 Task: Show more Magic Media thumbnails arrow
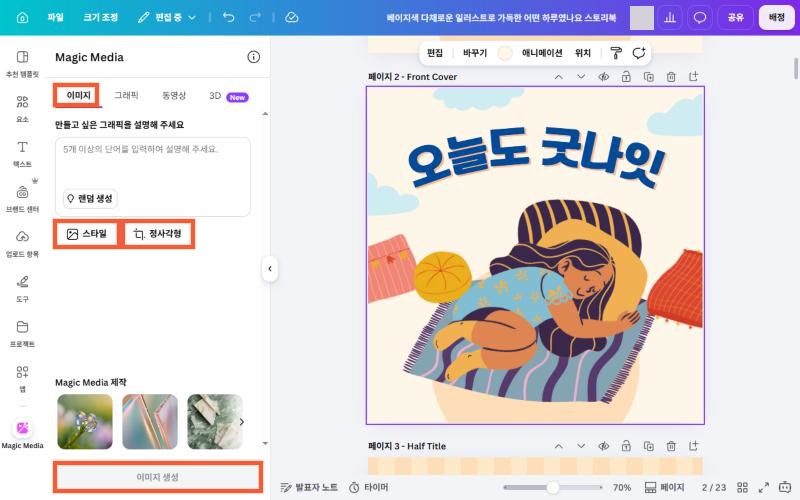click(242, 422)
